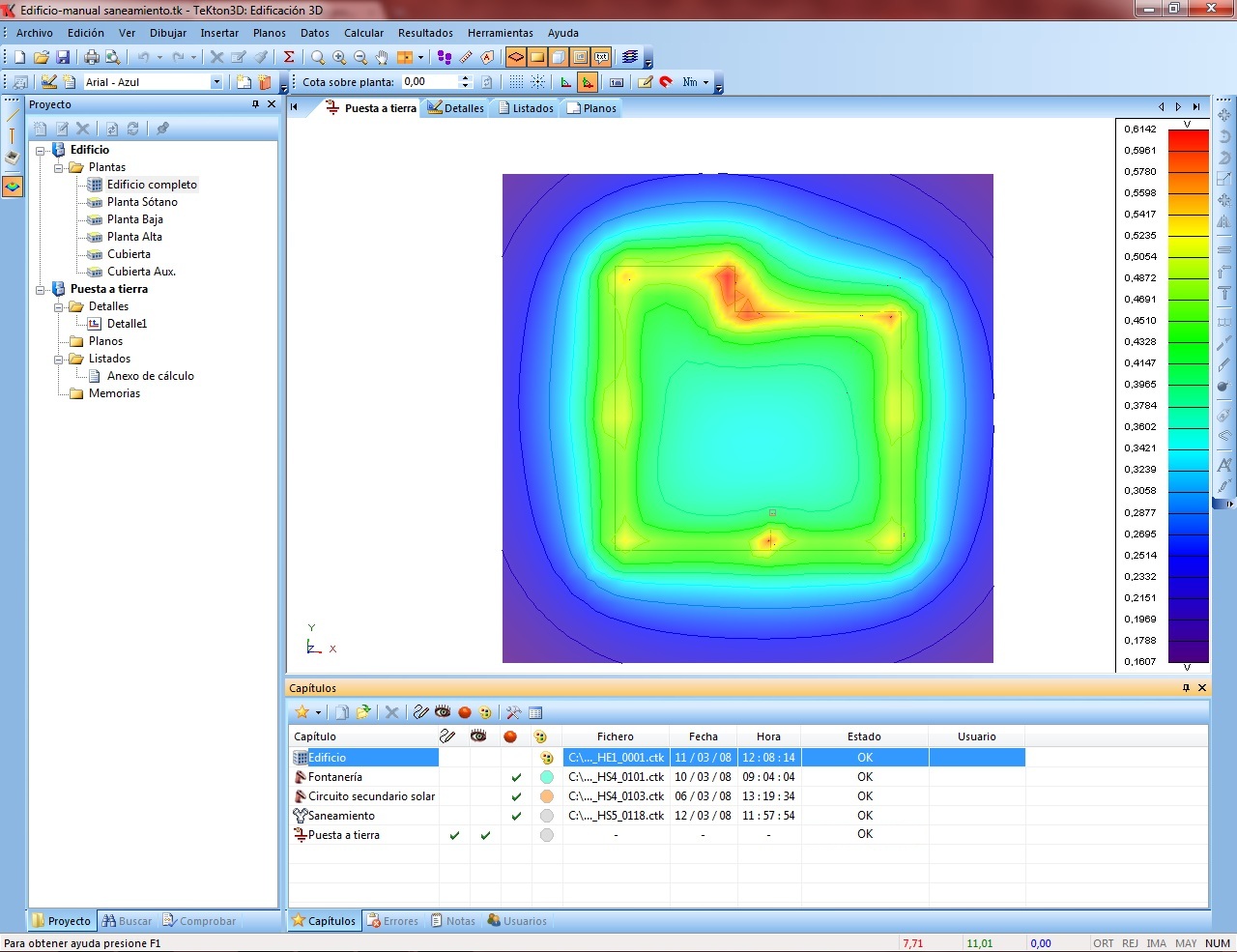This screenshot has height=952, width=1237.
Task: Collapse the Plantas folder in project tree
Action: pos(59,167)
